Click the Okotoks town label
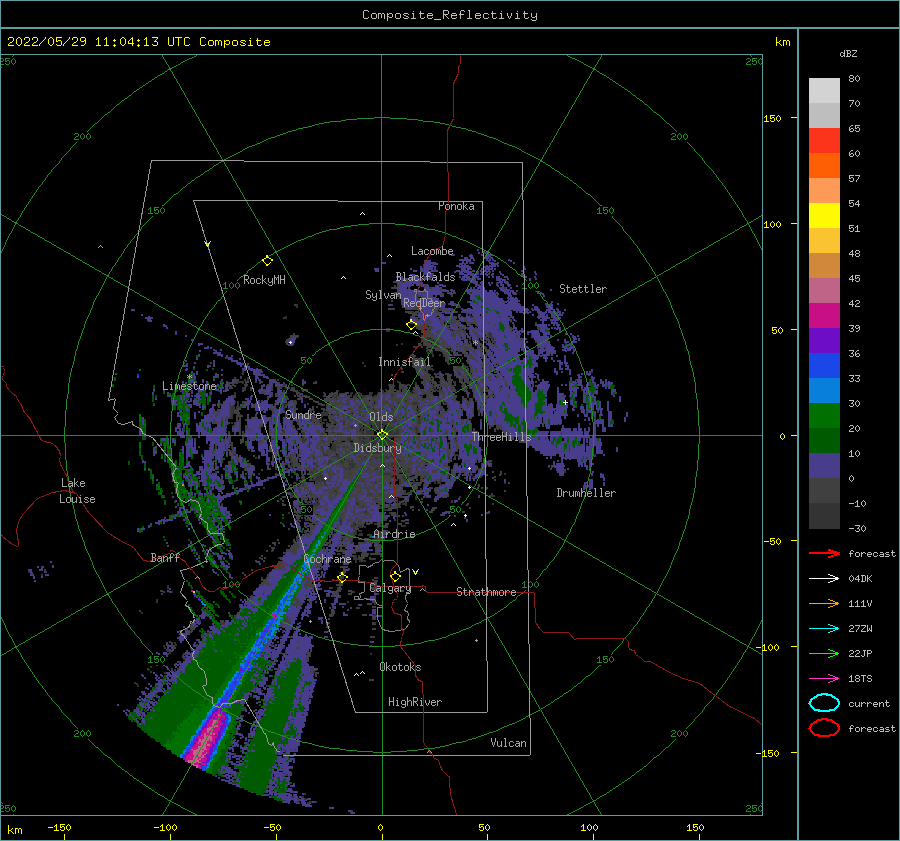The image size is (900, 841). (x=400, y=667)
